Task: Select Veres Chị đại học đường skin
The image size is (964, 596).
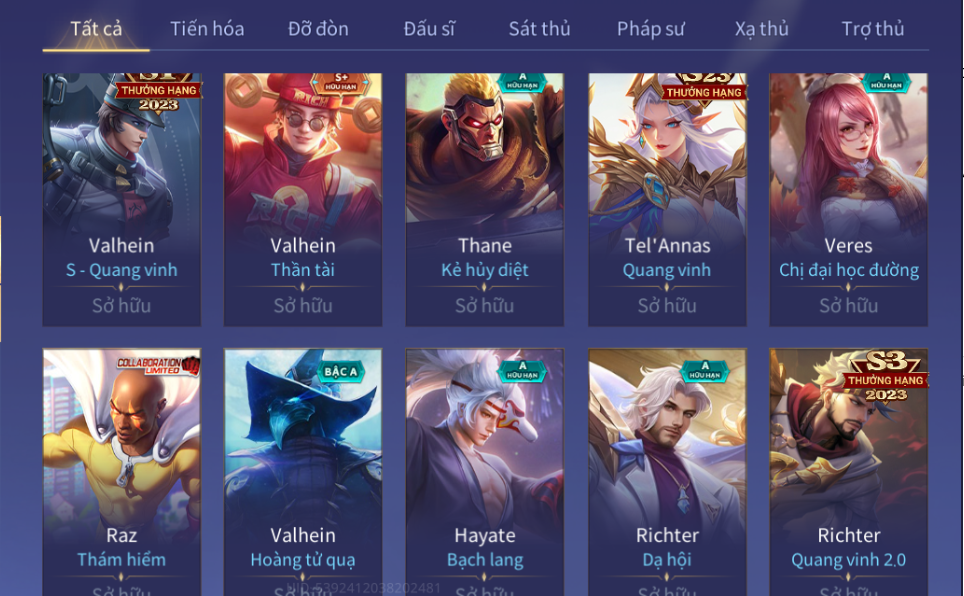Action: 848,200
